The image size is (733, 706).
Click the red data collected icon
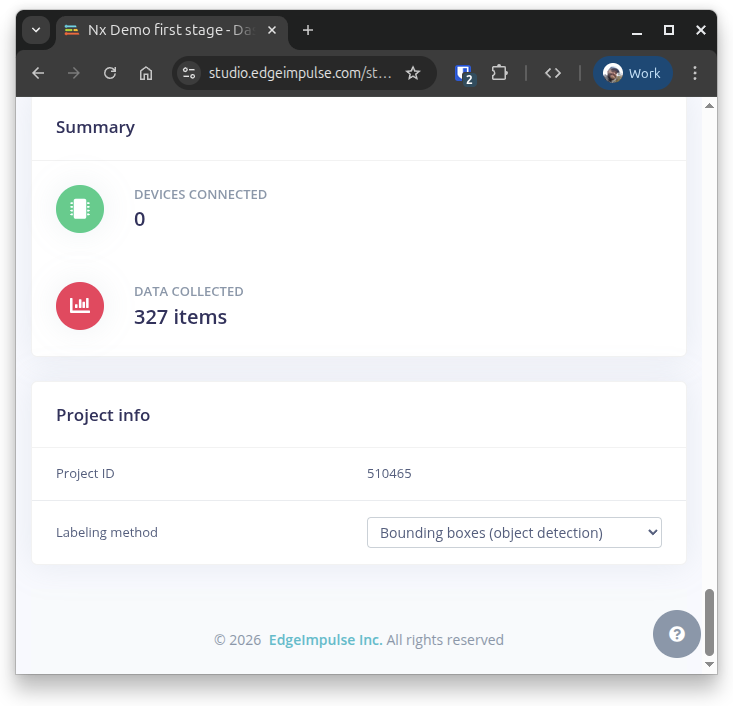point(80,306)
